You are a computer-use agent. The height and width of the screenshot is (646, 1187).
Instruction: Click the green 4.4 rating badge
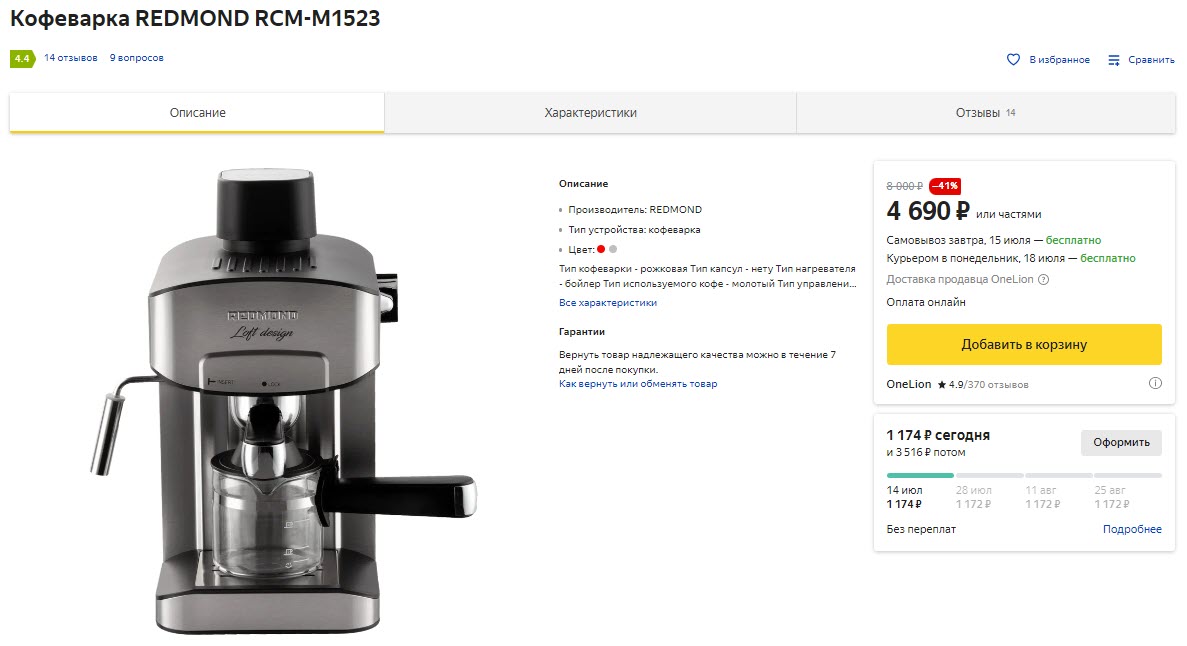[x=20, y=59]
